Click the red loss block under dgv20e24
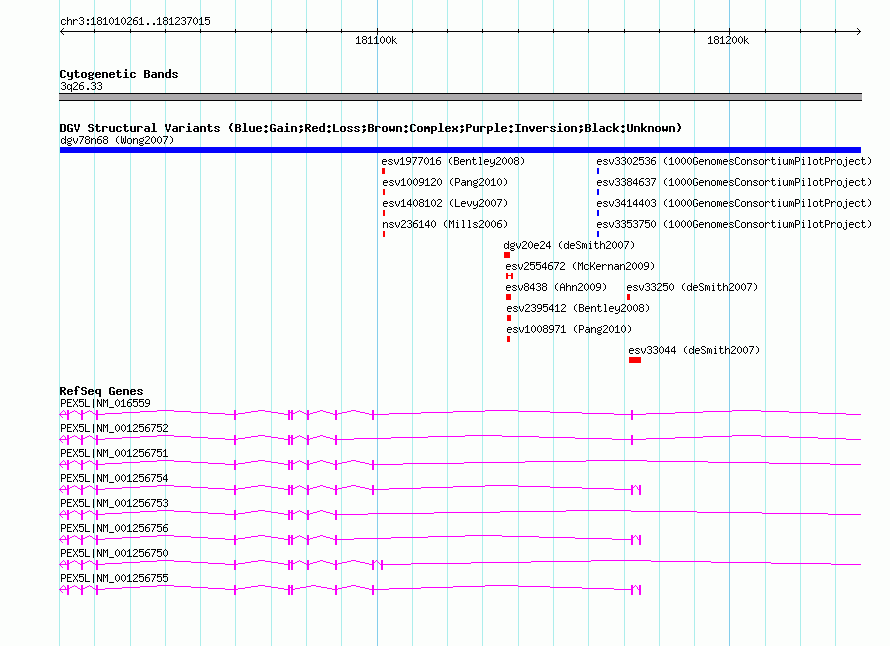This screenshot has width=890, height=646. 507,255
